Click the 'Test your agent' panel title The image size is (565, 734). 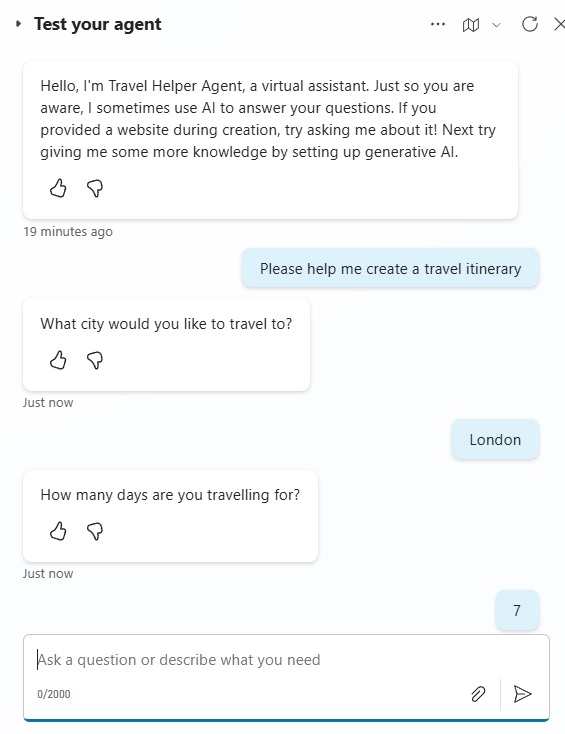point(98,24)
